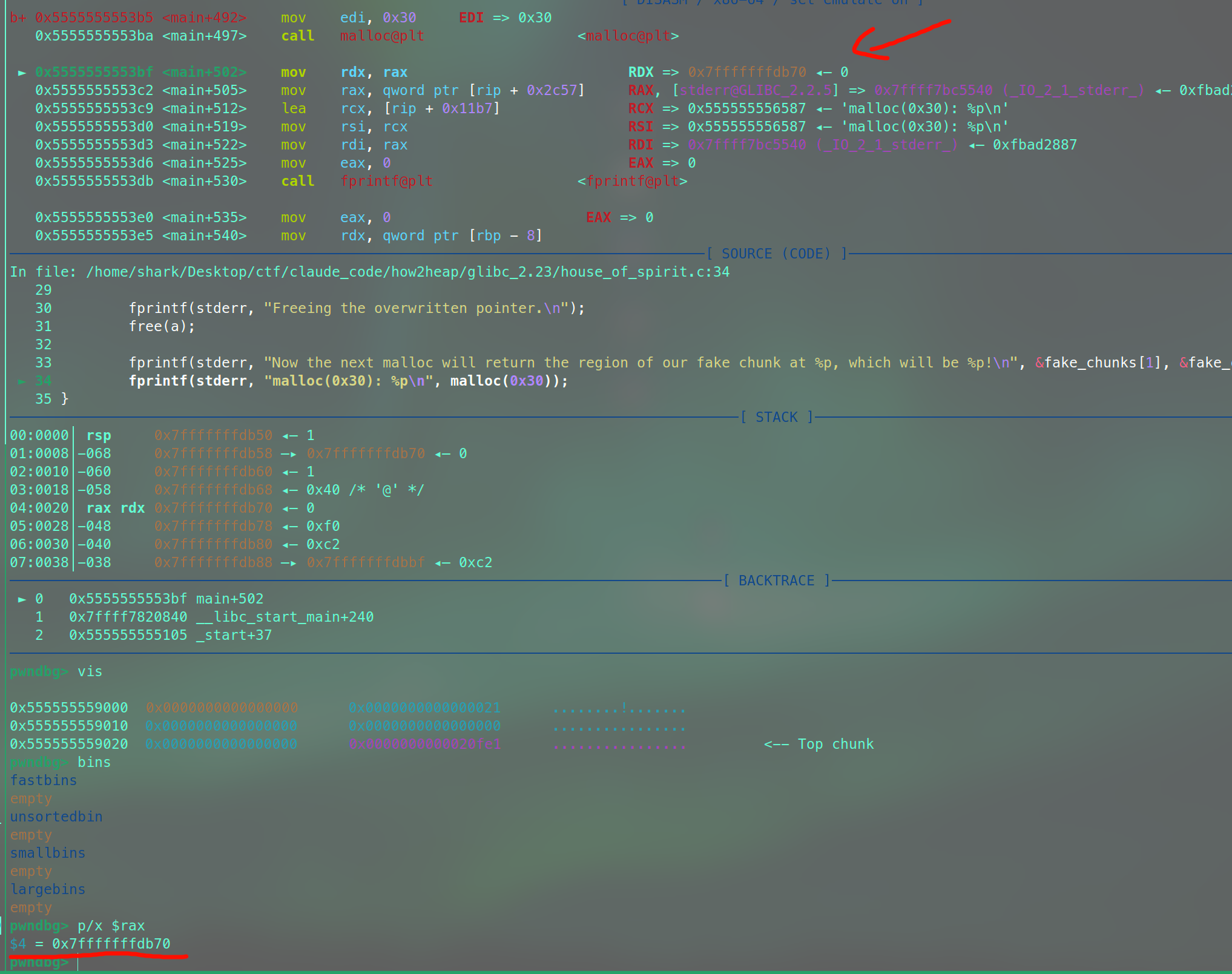1232x974 pixels.
Task: Click the largebins heading
Action: 47,889
